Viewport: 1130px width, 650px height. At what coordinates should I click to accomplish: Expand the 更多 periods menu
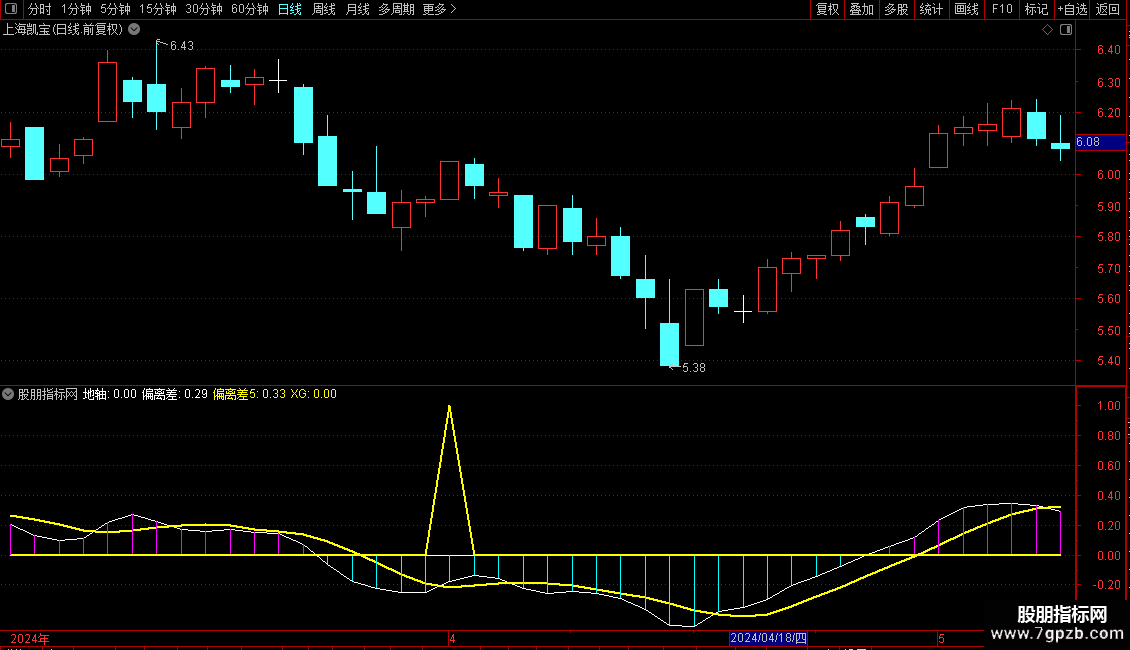[440, 9]
